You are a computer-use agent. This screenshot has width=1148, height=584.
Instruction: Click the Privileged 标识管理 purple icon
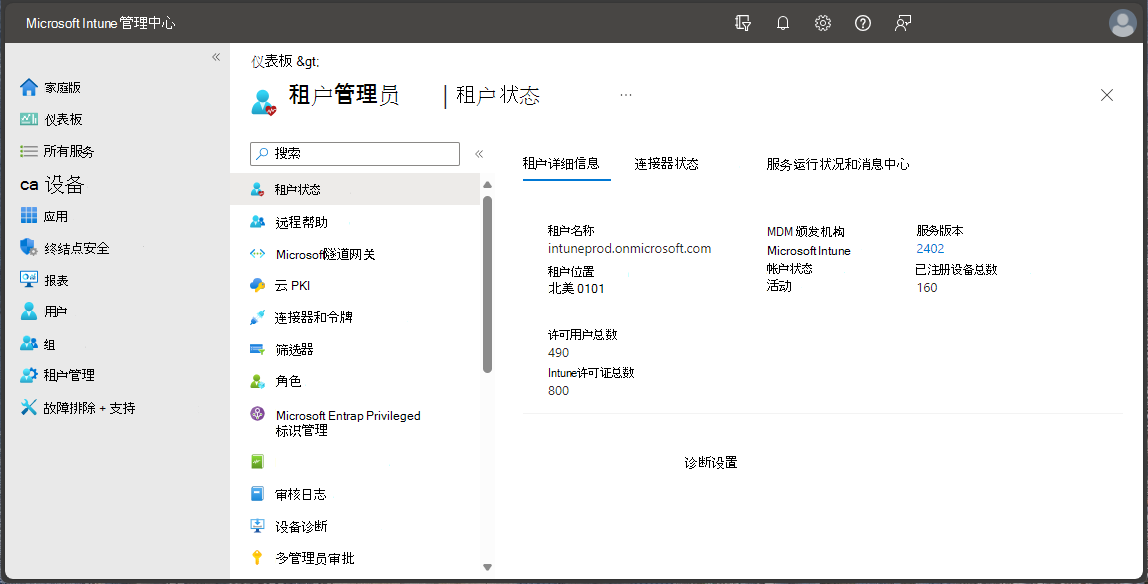tap(257, 414)
